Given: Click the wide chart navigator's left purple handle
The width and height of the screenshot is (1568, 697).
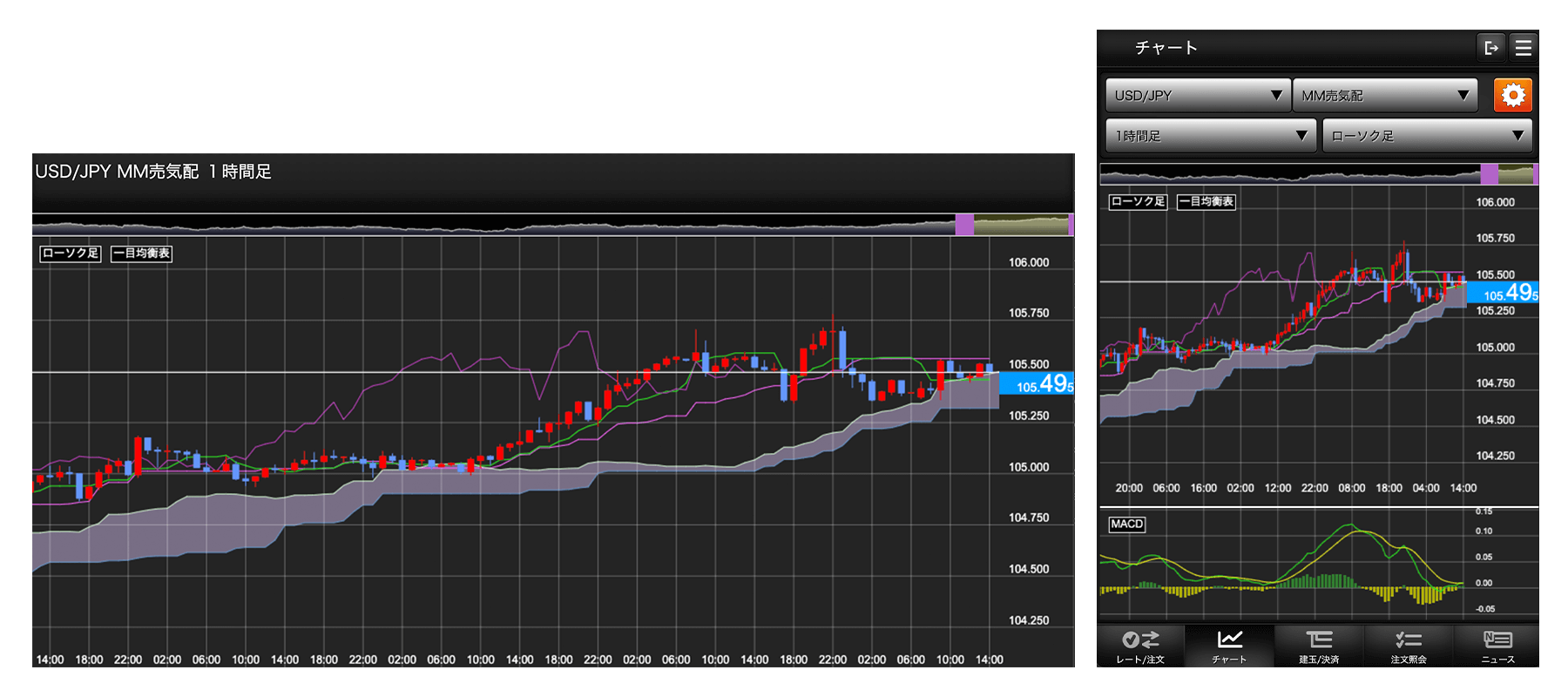Looking at the screenshot, I should [964, 225].
